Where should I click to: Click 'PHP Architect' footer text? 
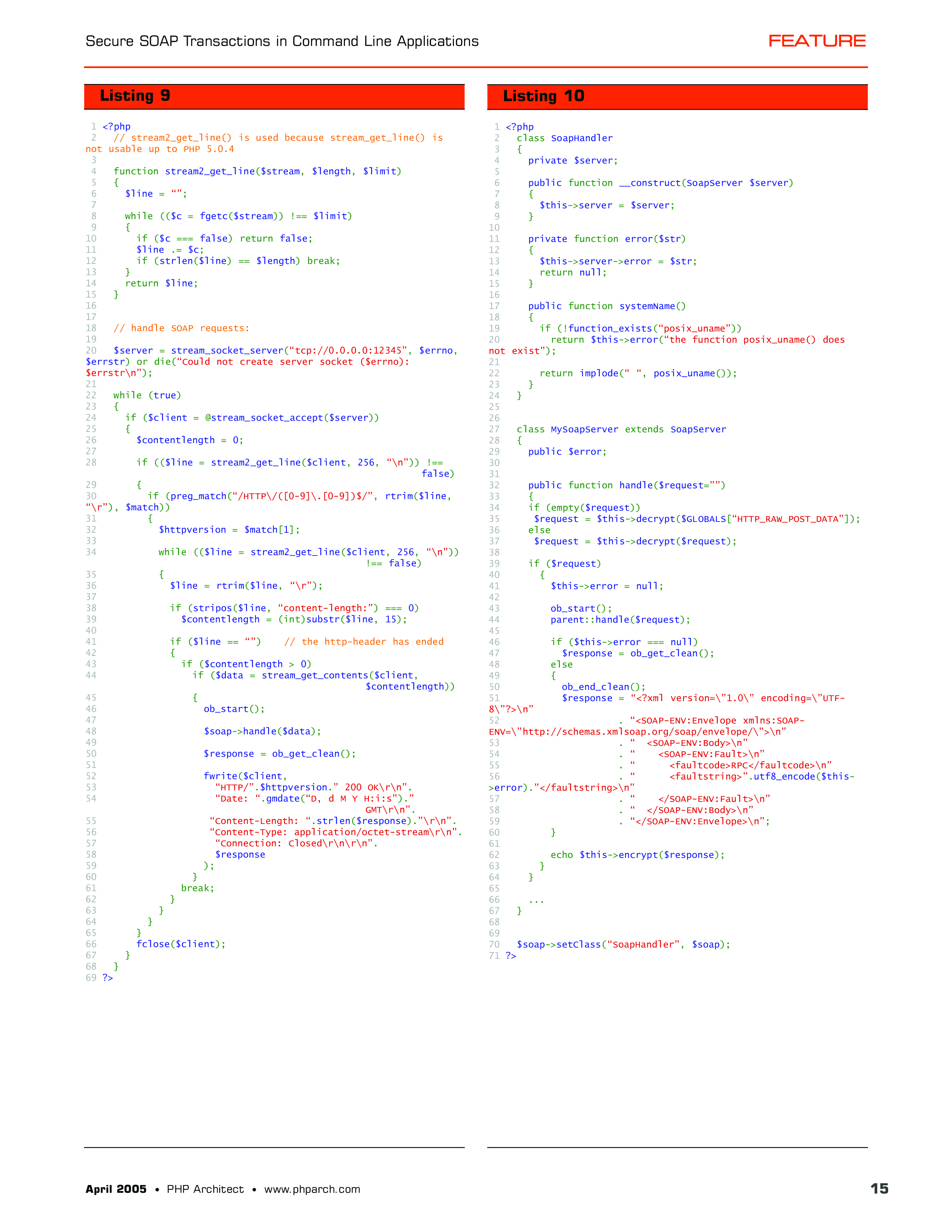(x=205, y=1189)
